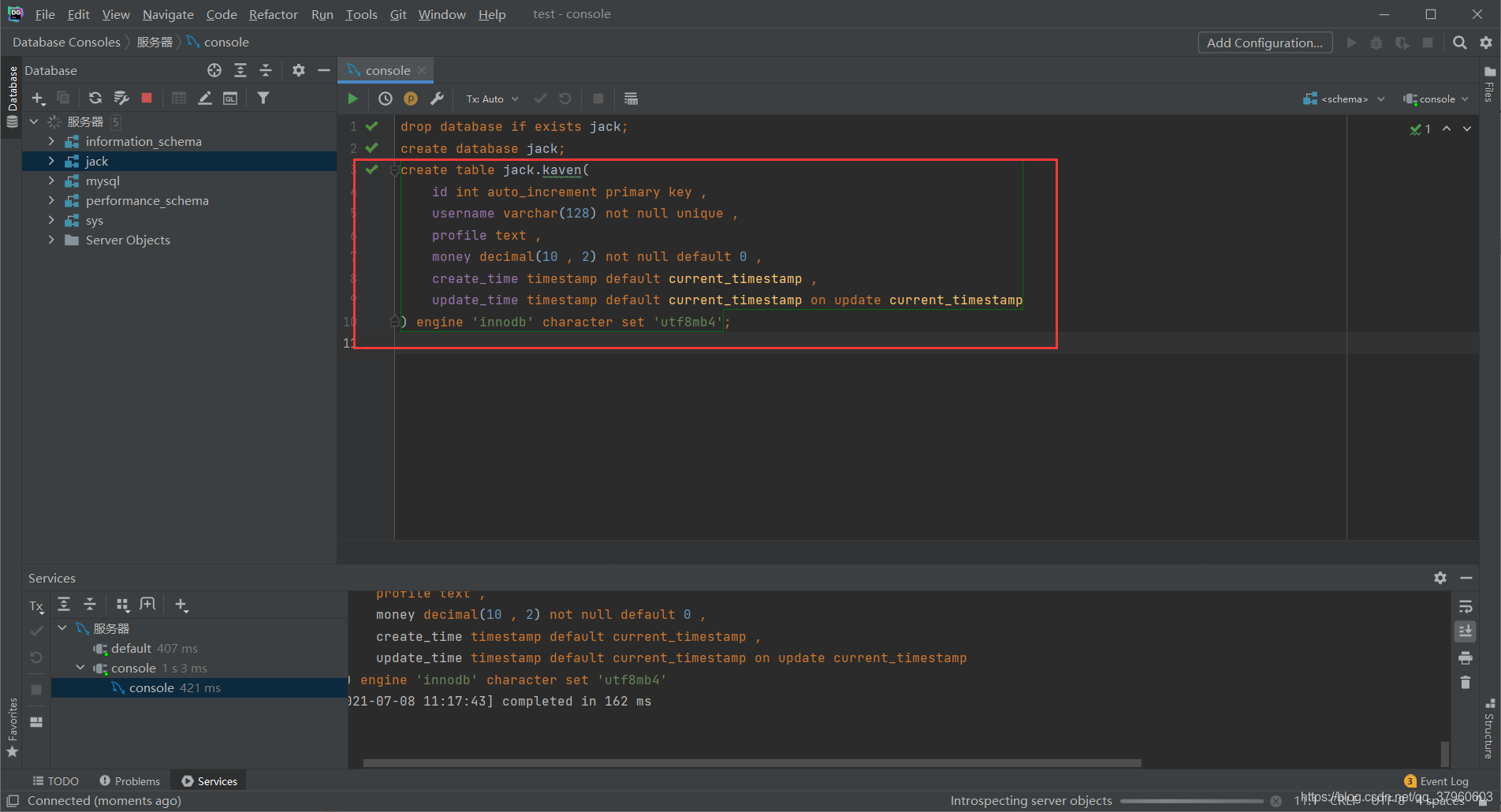Open Services panel gear options
The width and height of the screenshot is (1501, 812).
click(1440, 578)
